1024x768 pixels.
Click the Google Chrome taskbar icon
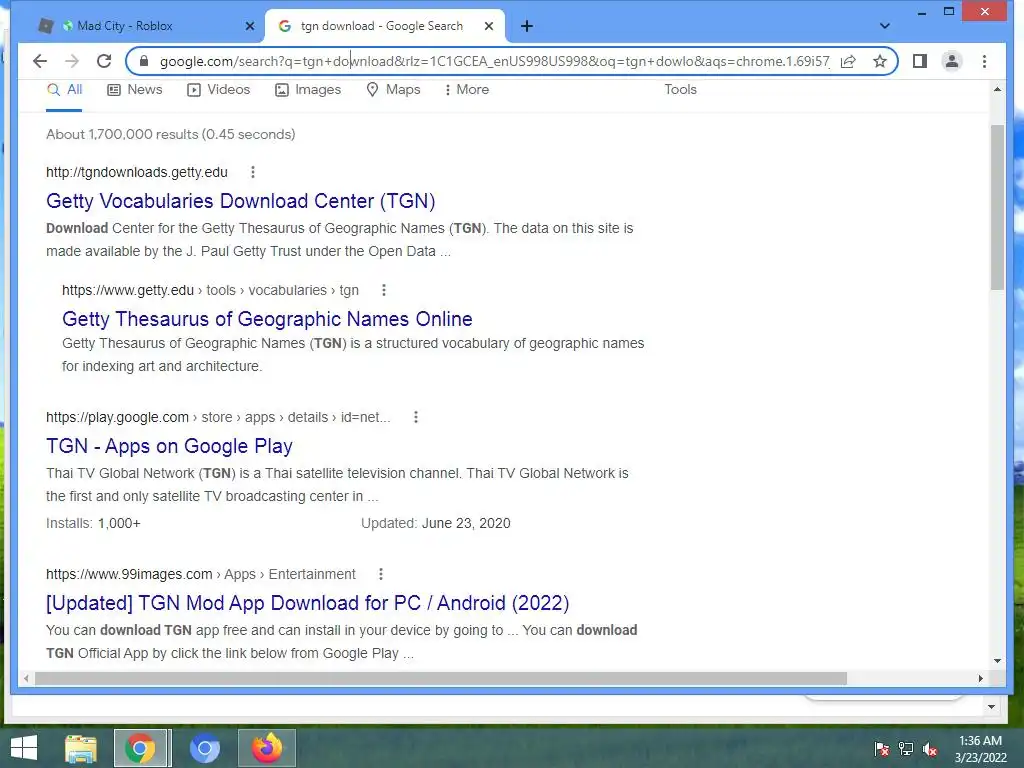tap(140, 748)
